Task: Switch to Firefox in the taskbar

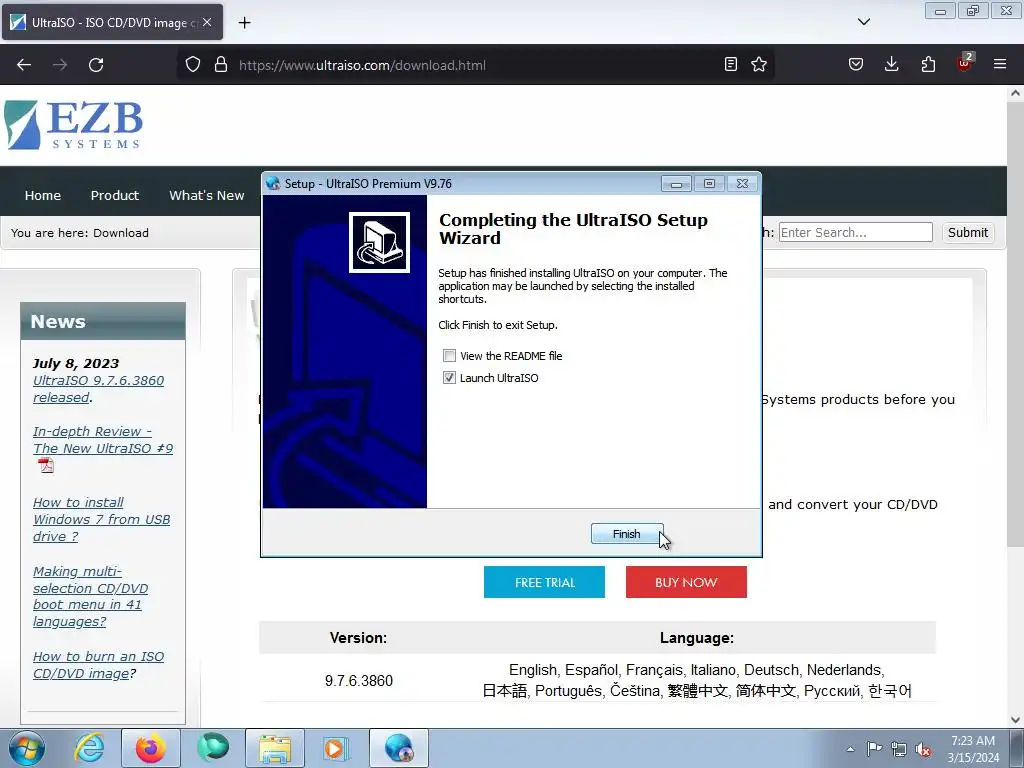Action: (150, 748)
